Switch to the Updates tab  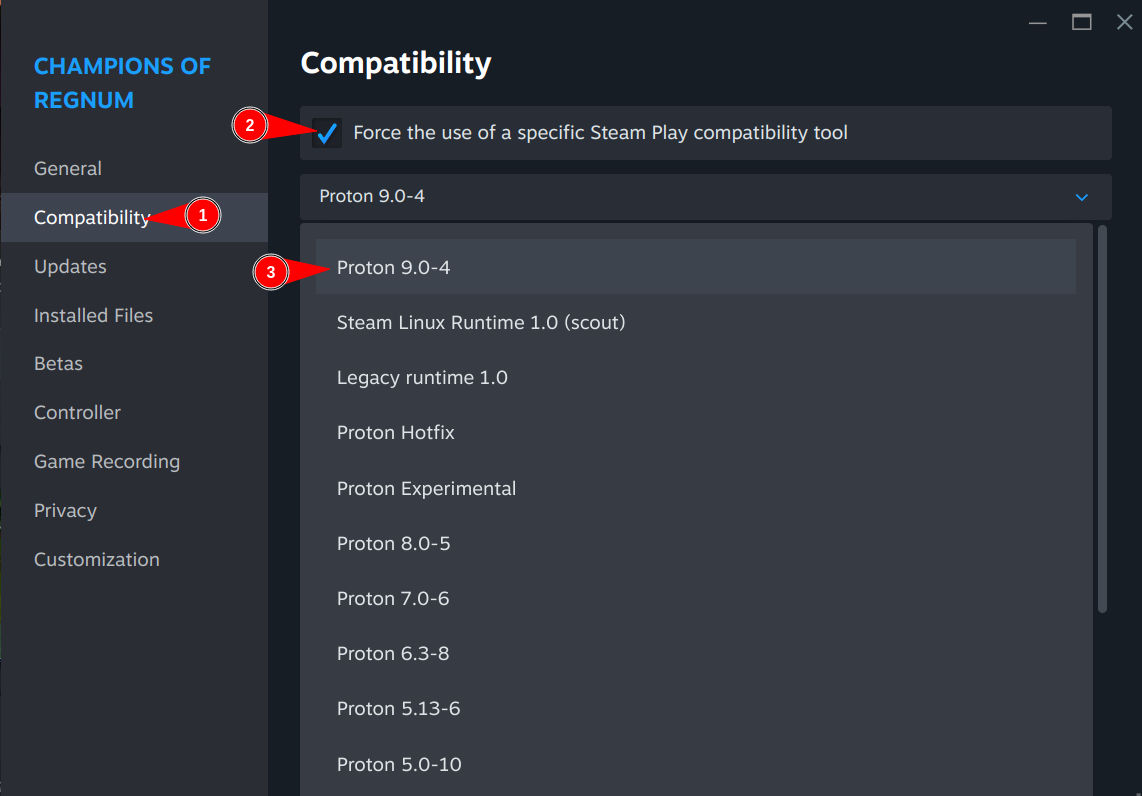coord(70,267)
